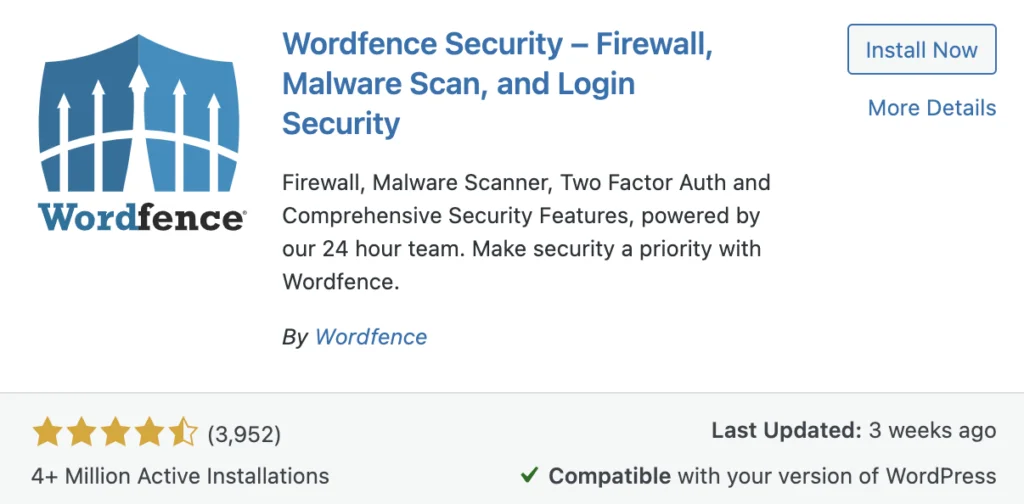
Task: Click the green compatibility checkmark icon
Action: click(529, 475)
